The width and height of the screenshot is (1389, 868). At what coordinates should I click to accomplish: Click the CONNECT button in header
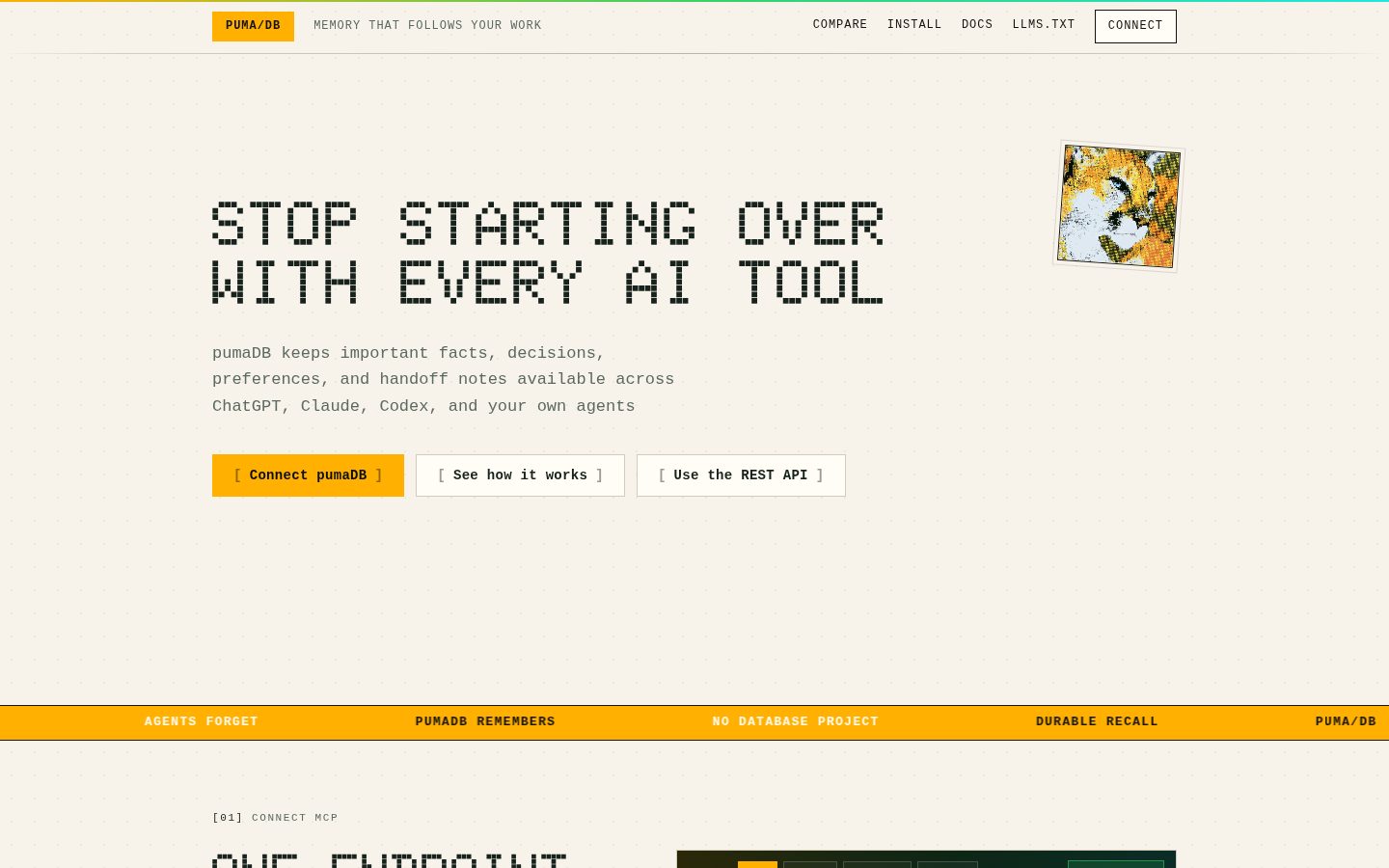[1135, 26]
